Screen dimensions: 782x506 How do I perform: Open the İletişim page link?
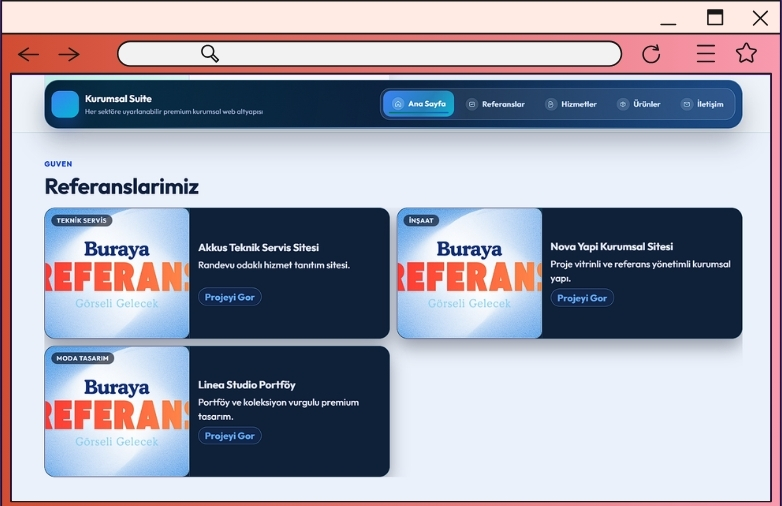(x=703, y=104)
